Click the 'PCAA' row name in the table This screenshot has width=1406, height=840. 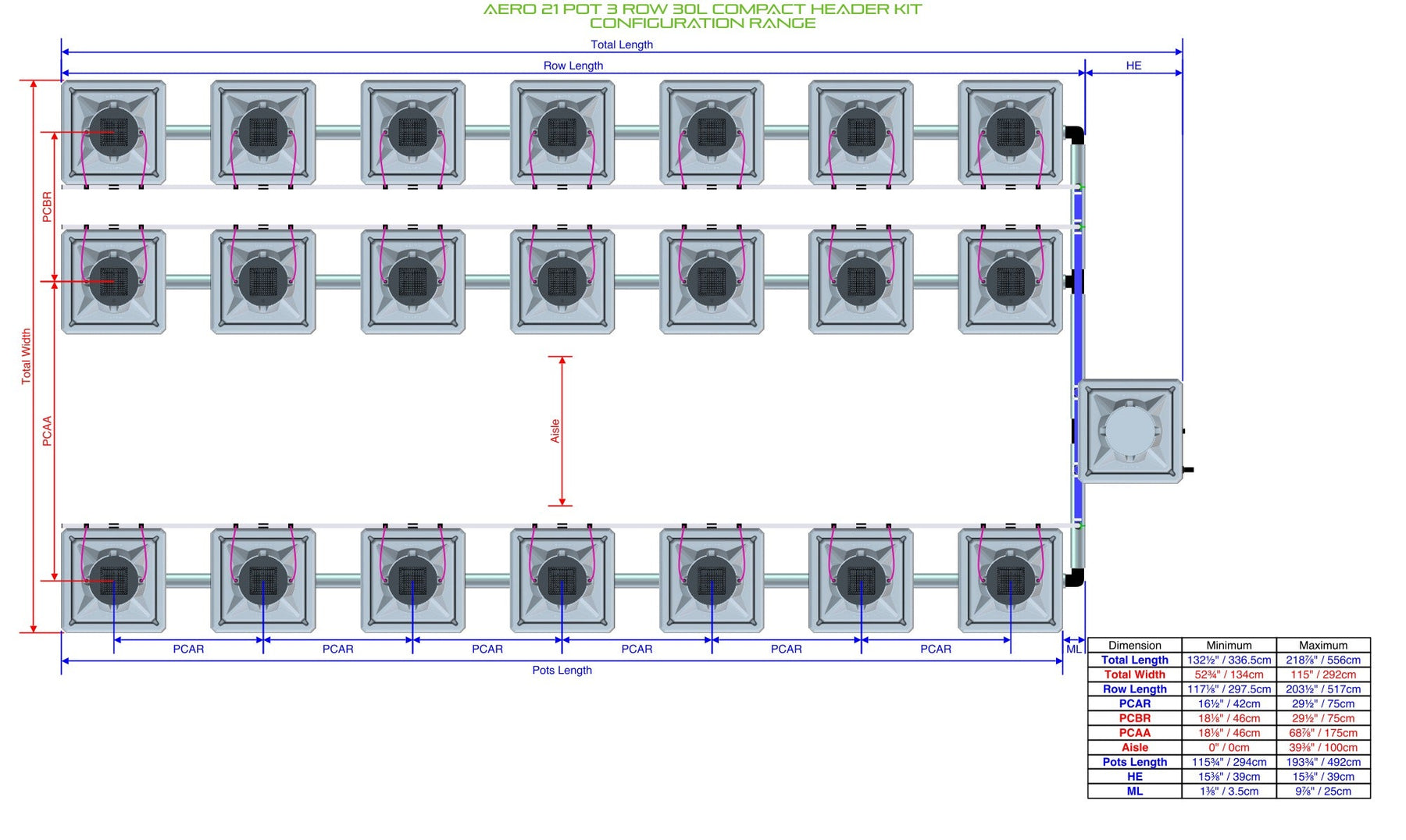point(1134,733)
